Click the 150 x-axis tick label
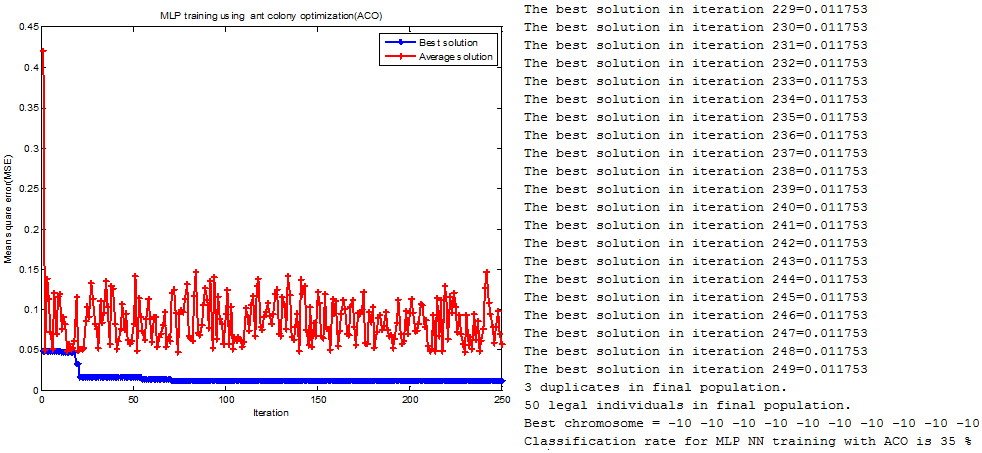982x453 pixels. (318, 399)
